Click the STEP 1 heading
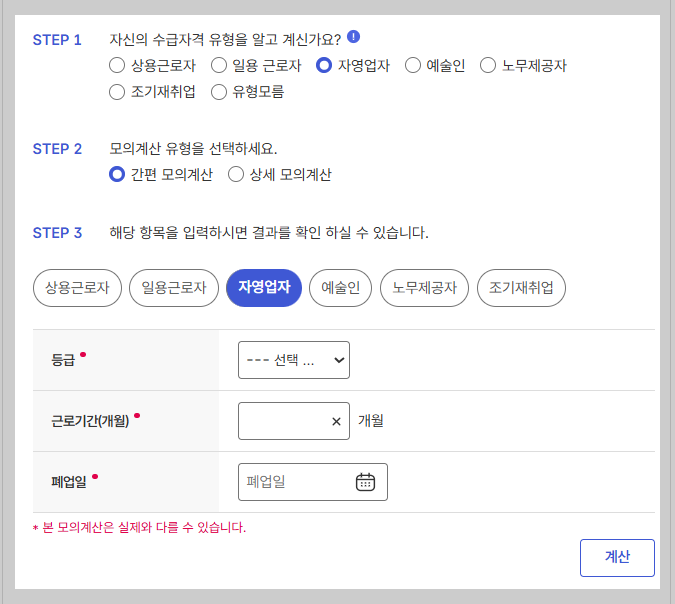This screenshot has width=675, height=604. pyautogui.click(x=57, y=40)
